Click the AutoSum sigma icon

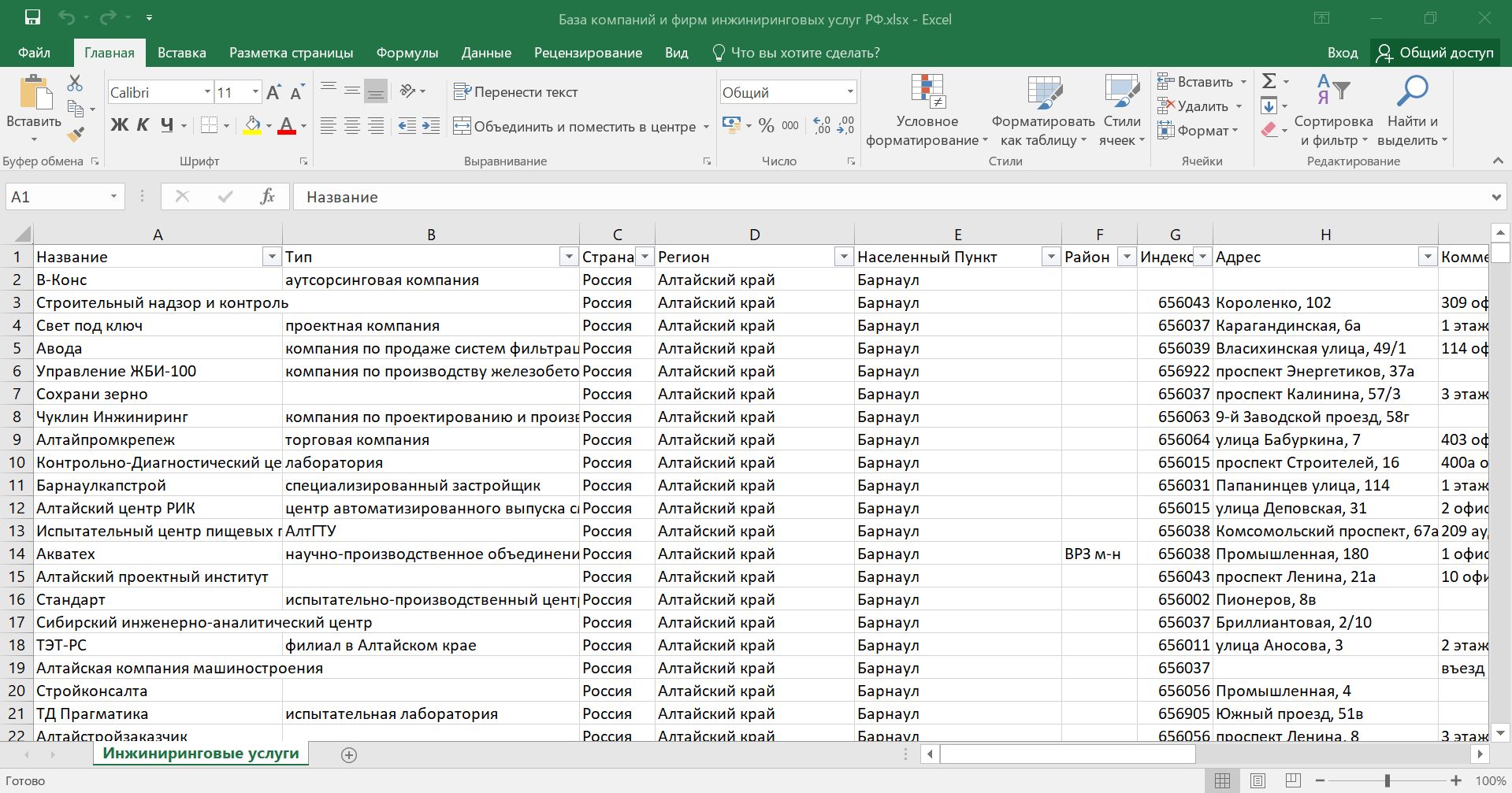pos(1269,81)
